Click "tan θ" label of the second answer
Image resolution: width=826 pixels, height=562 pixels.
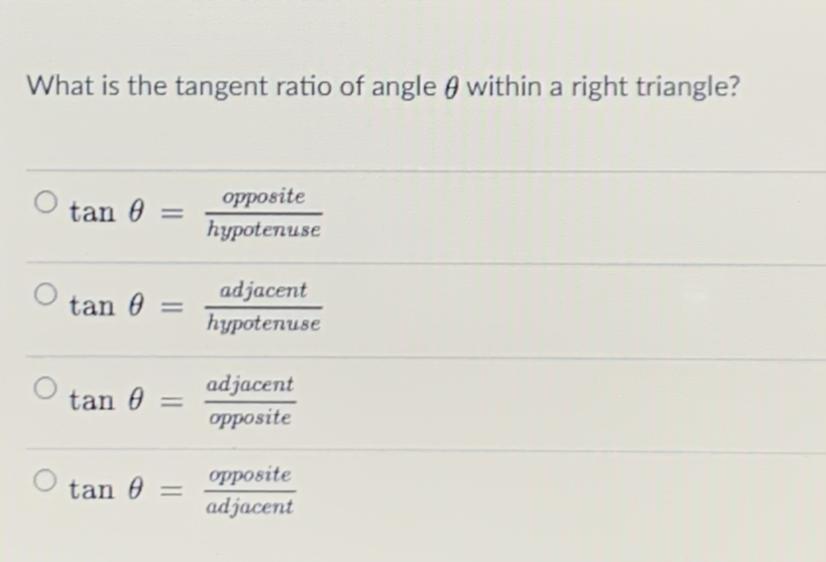[109, 305]
